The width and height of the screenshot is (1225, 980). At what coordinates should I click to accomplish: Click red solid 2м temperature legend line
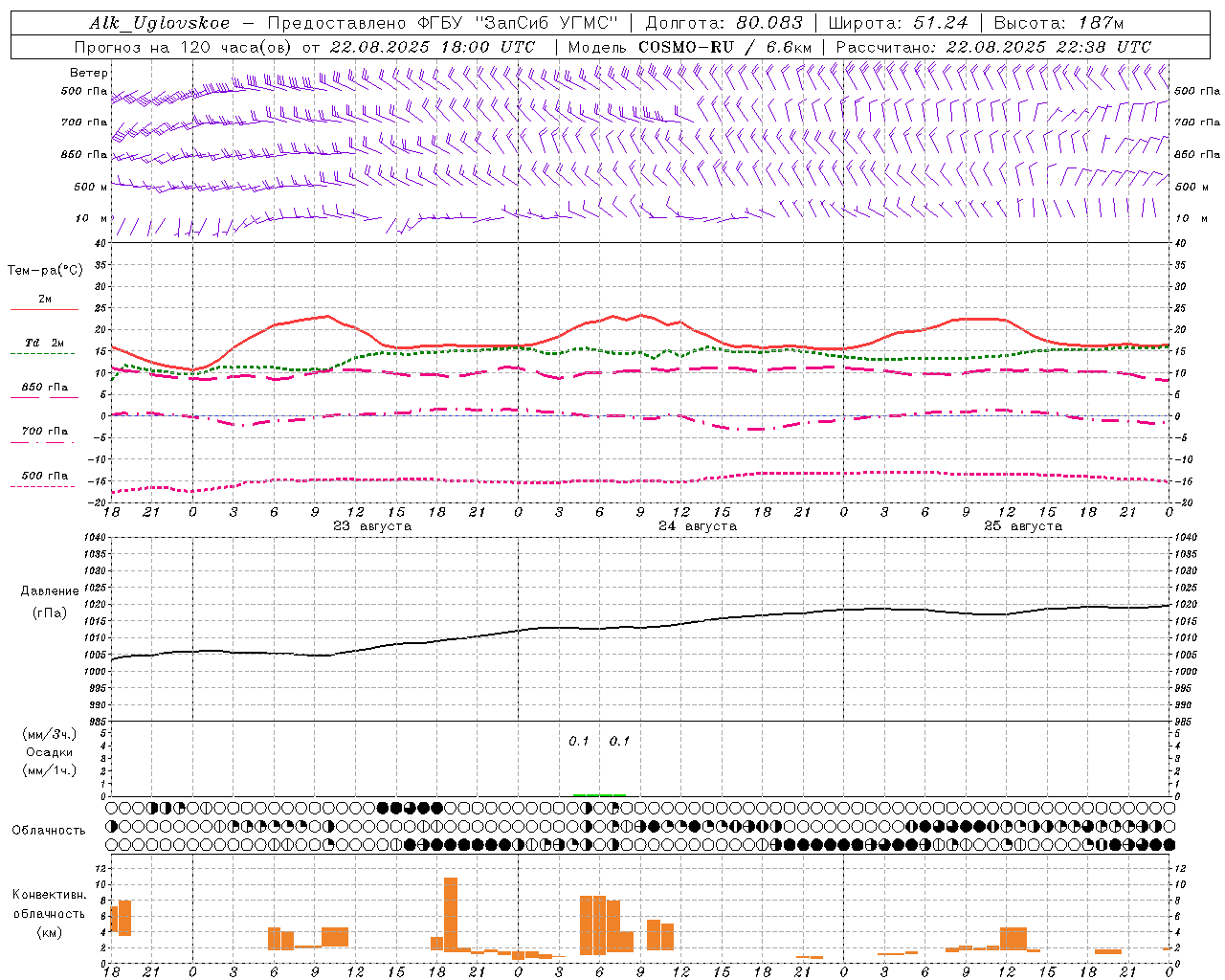tap(44, 309)
